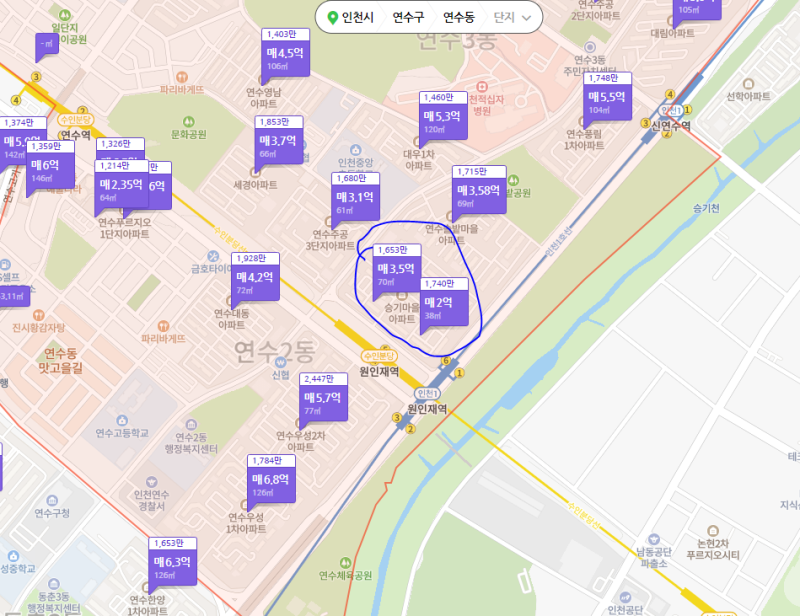Click the 세경아파트 label
Viewport: 800px width, 616px height.
[x=255, y=185]
